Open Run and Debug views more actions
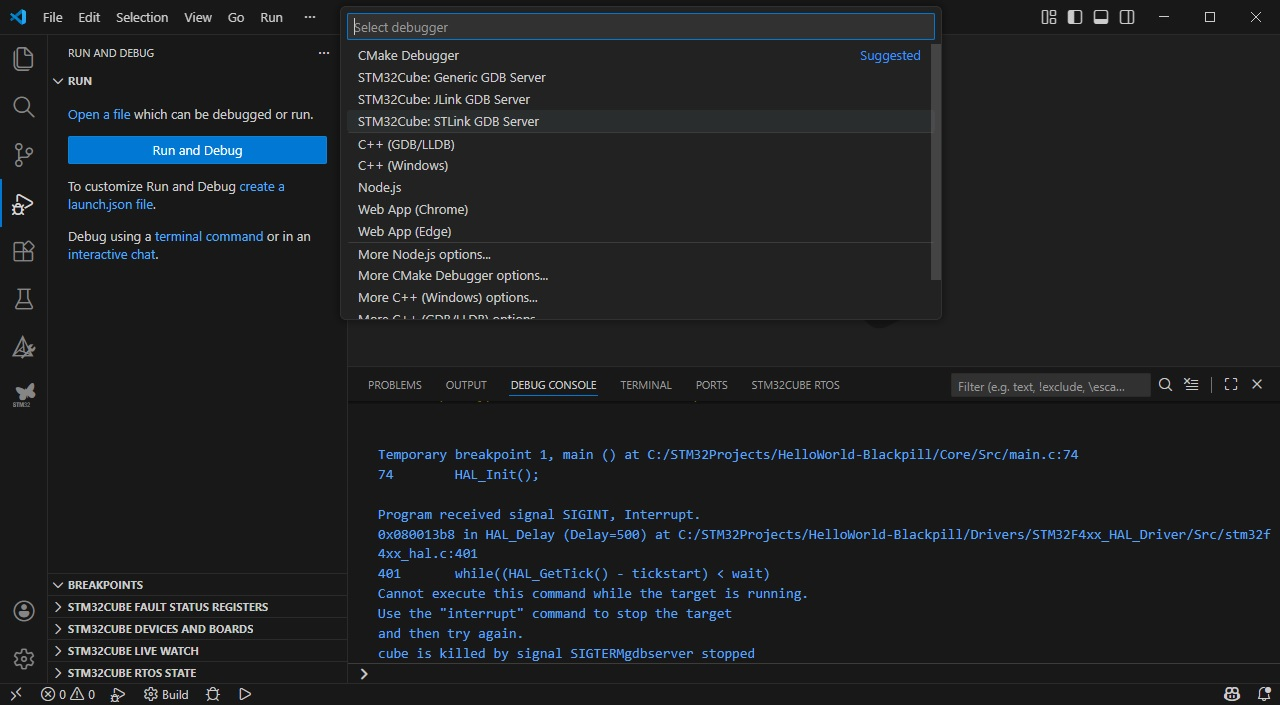 [323, 53]
